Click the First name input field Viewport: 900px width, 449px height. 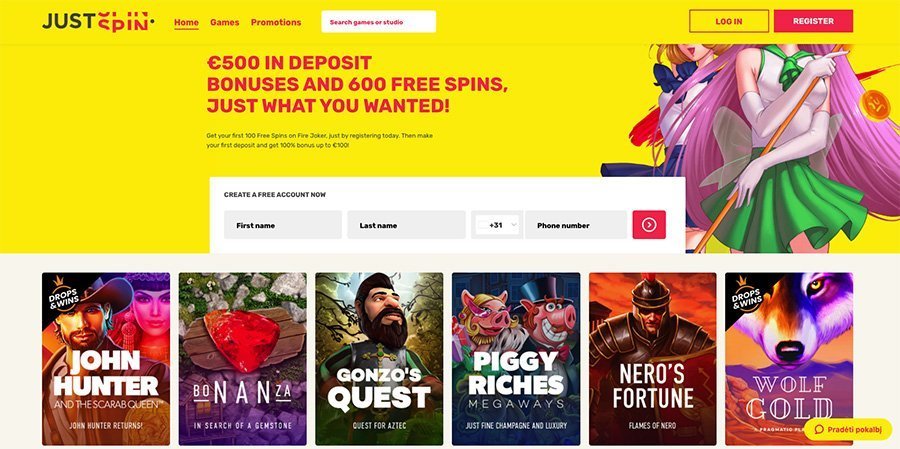(x=283, y=225)
